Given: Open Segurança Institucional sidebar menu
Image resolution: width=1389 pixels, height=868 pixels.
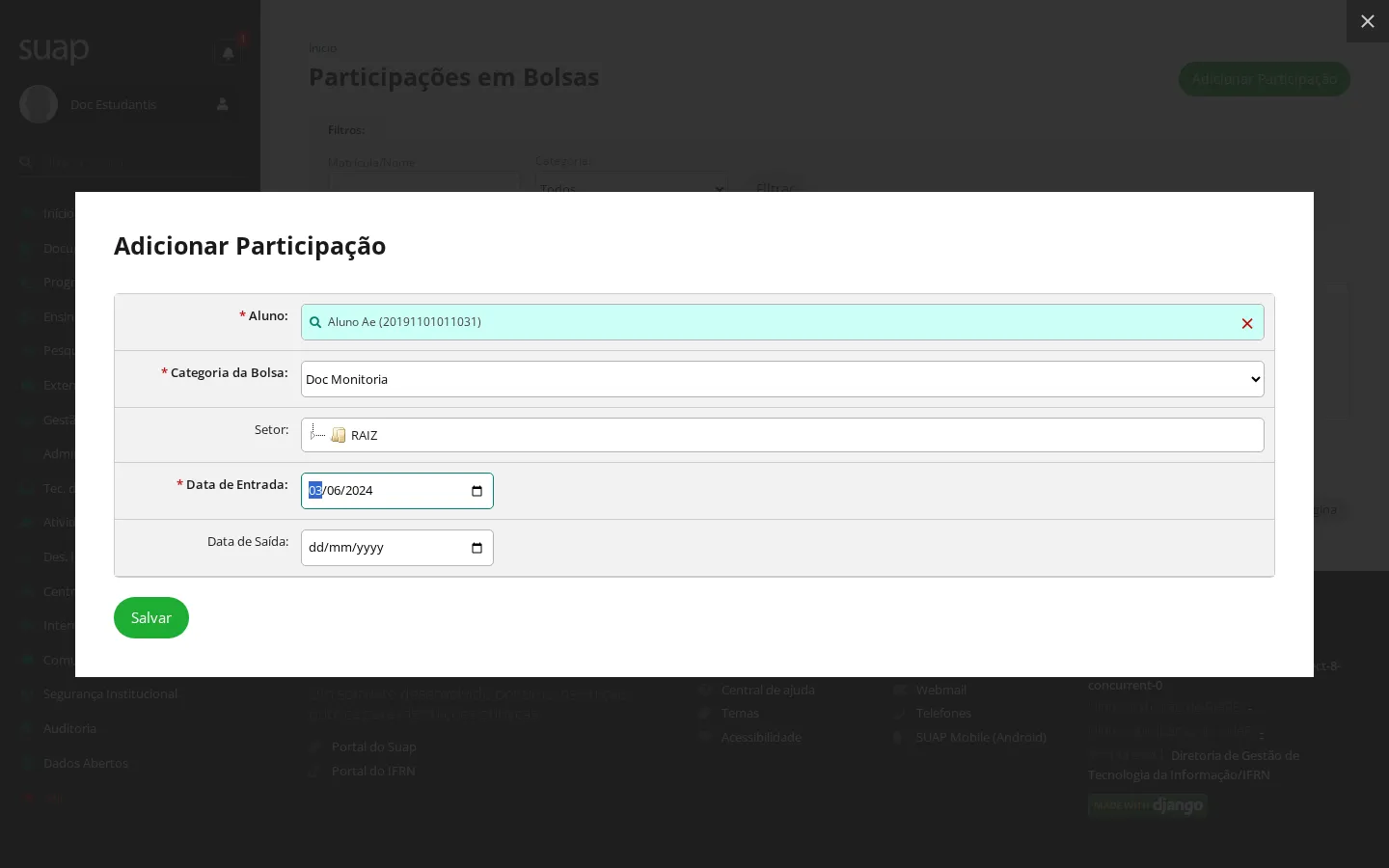Looking at the screenshot, I should [110, 693].
